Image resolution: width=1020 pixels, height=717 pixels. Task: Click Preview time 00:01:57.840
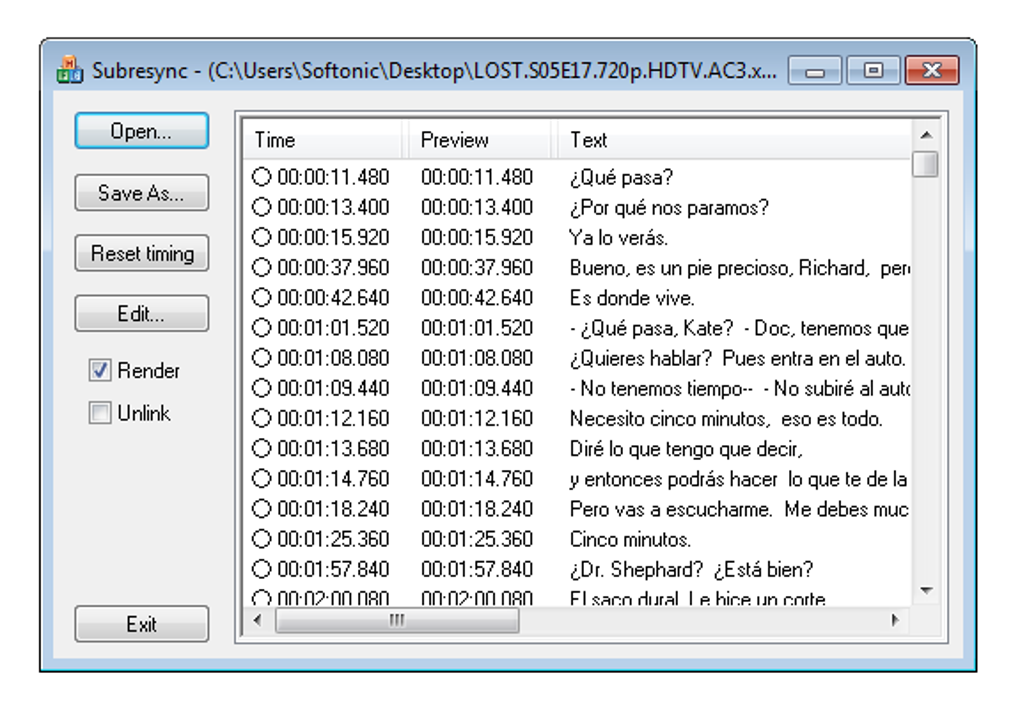pos(477,569)
